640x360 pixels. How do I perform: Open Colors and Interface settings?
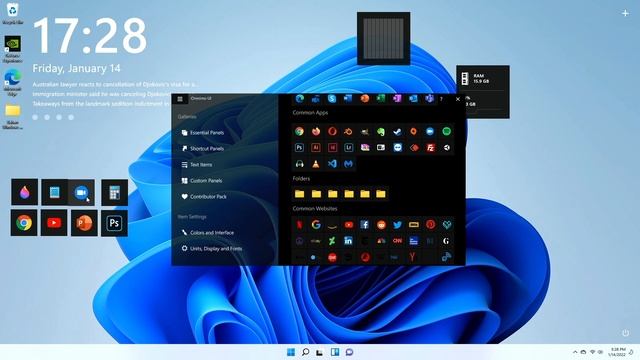pyautogui.click(x=208, y=233)
